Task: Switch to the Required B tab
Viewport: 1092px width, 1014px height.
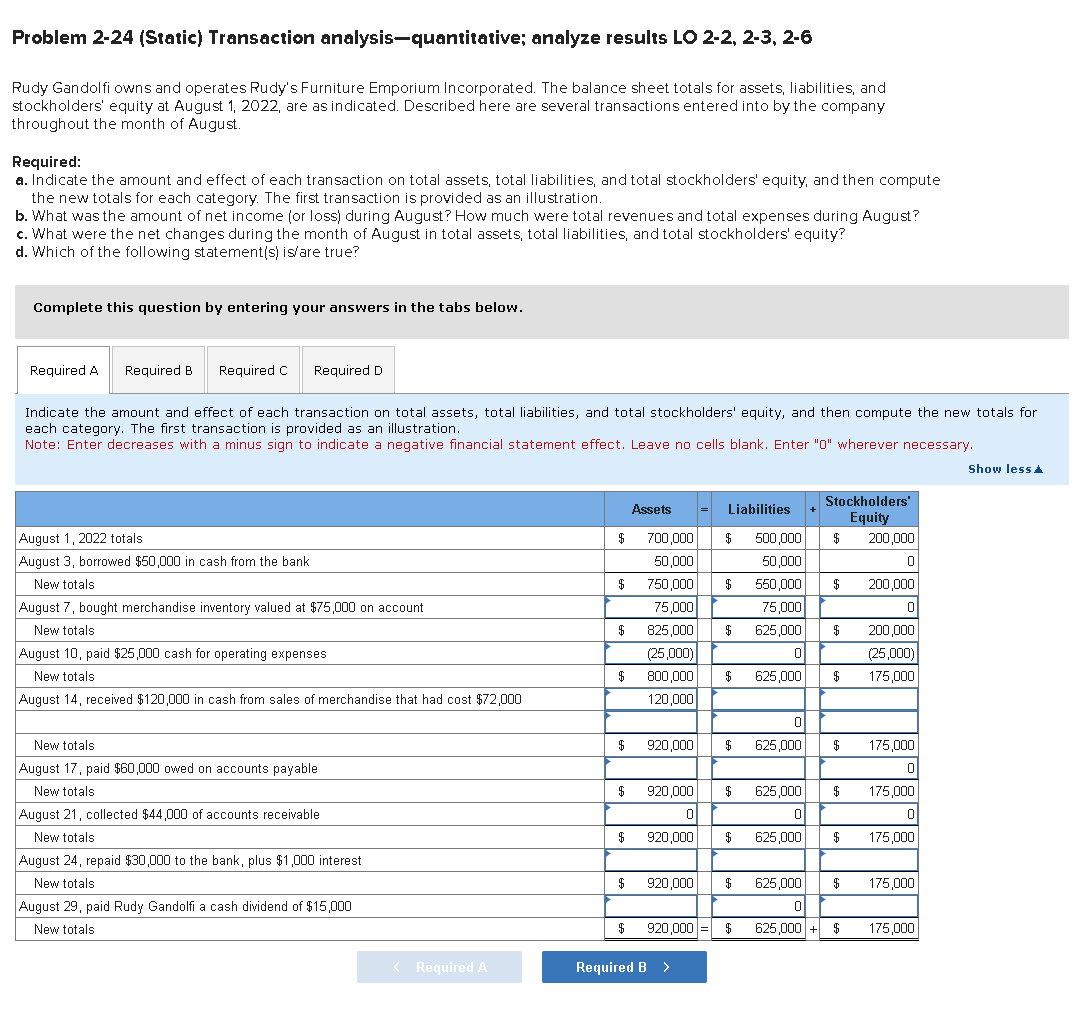Action: (157, 369)
